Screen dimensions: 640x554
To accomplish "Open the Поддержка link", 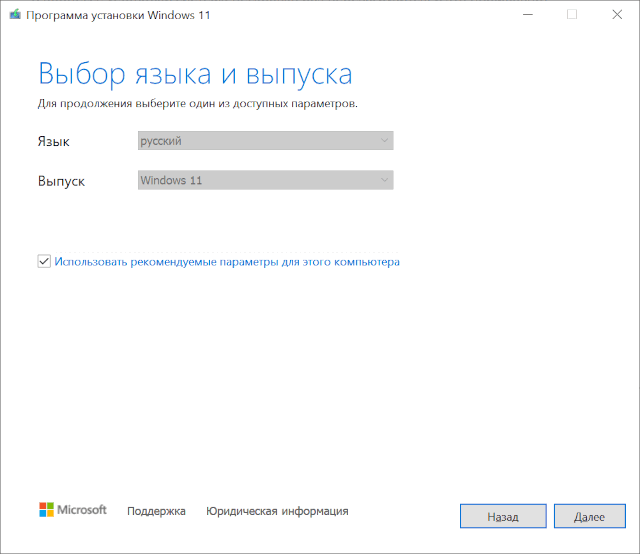I will (x=156, y=511).
